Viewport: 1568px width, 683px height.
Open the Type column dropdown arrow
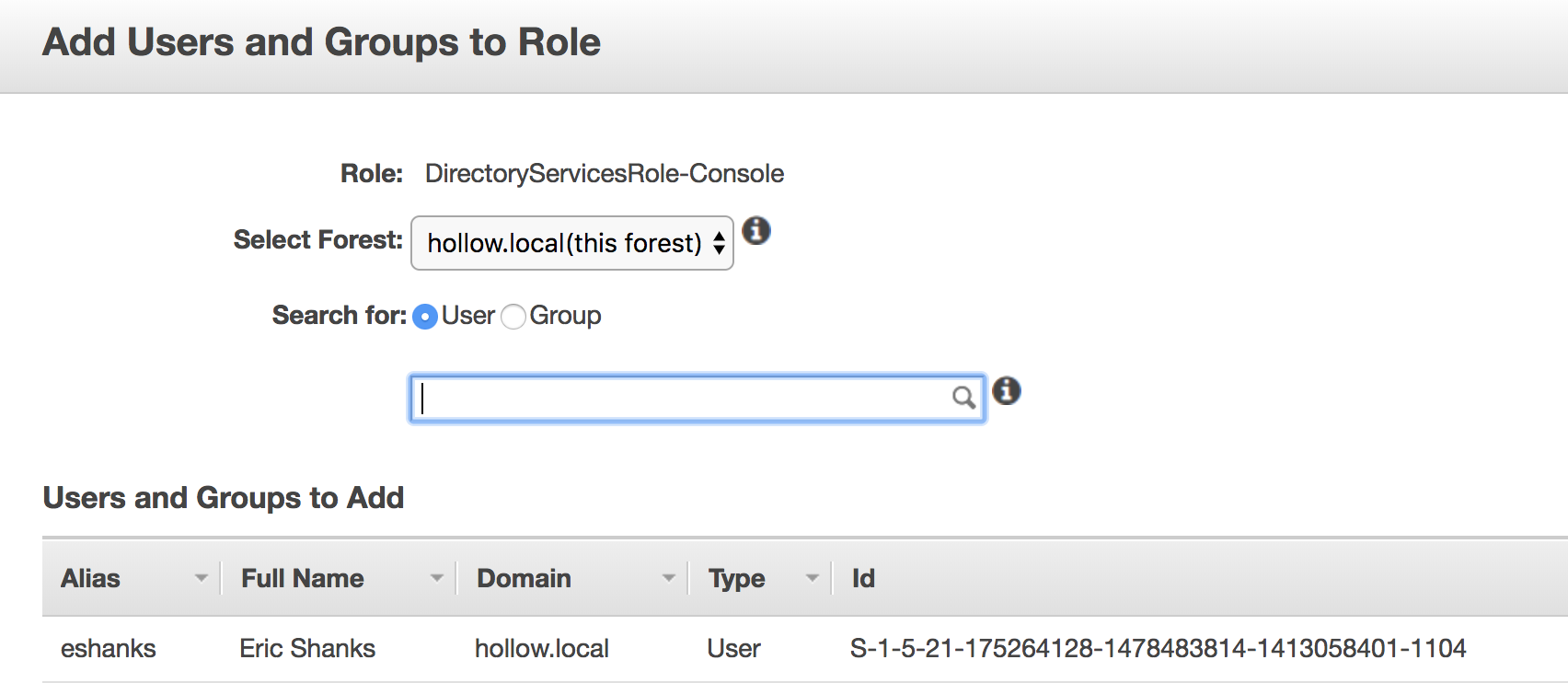point(812,578)
